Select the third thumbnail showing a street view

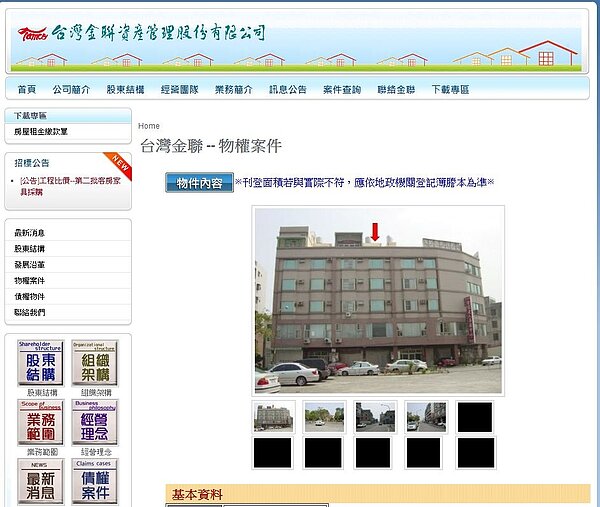[375, 417]
